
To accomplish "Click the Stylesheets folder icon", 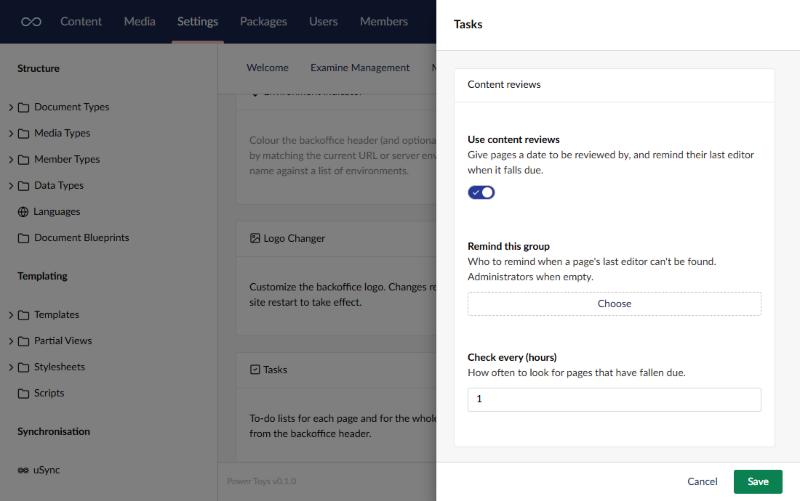I will [x=23, y=367].
